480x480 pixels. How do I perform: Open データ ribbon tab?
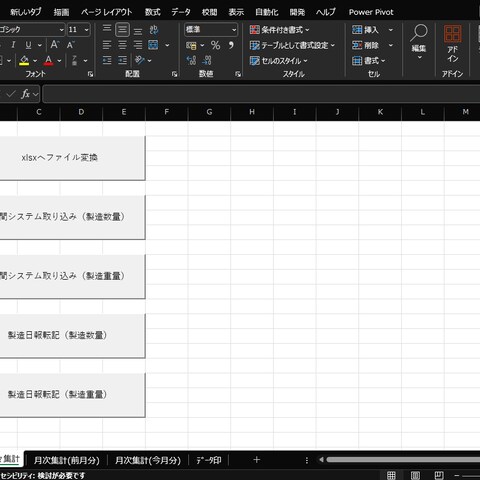181,12
